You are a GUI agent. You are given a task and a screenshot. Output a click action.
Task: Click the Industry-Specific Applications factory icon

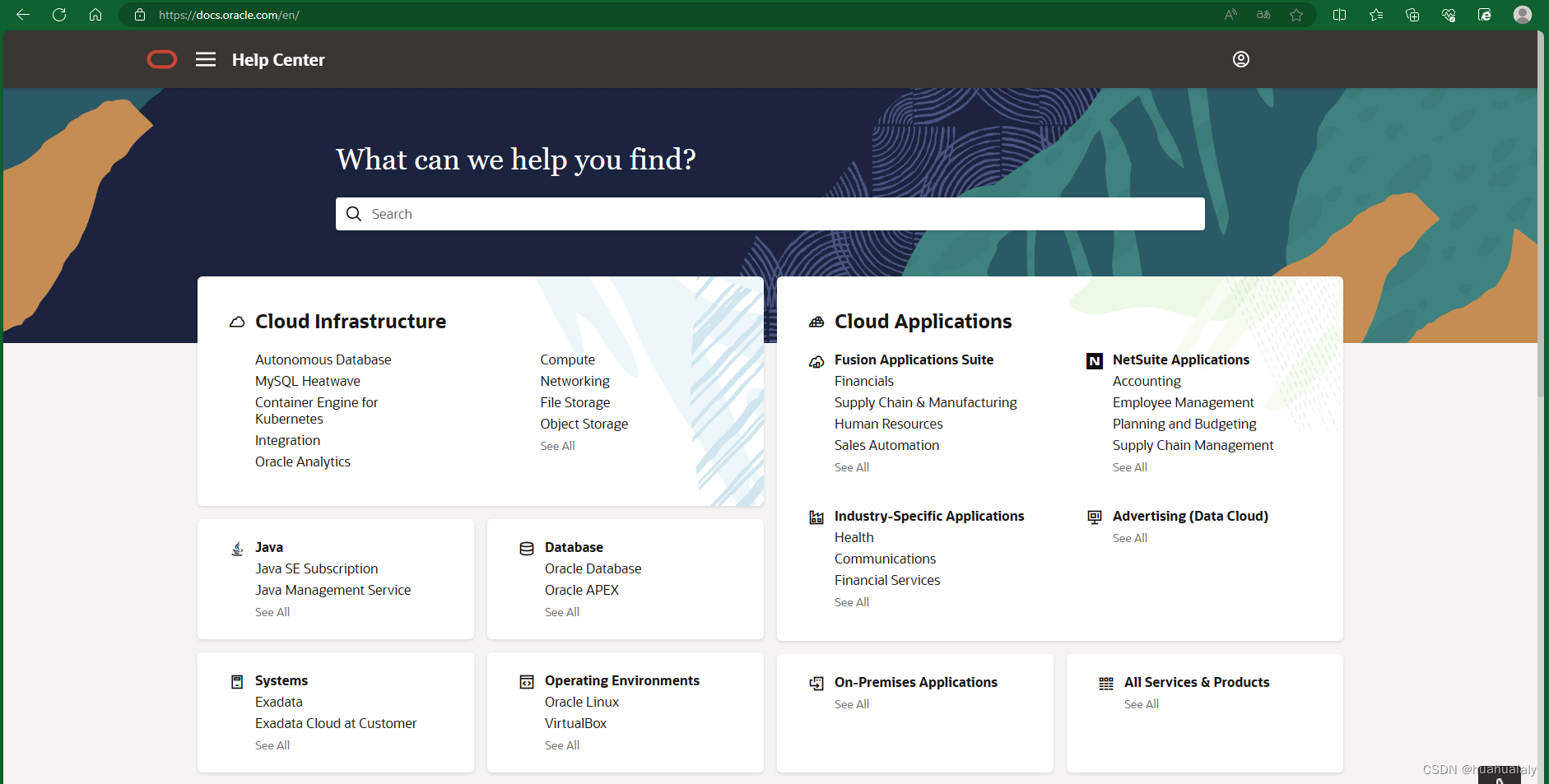pyautogui.click(x=816, y=517)
